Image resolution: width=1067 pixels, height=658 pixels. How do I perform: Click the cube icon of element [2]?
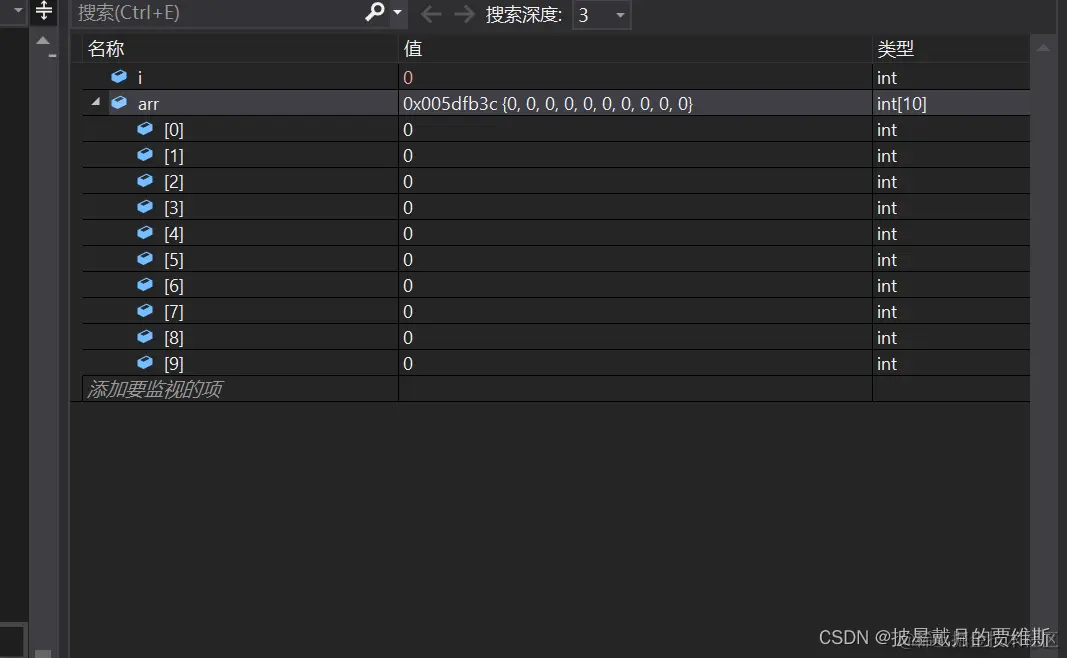point(145,180)
